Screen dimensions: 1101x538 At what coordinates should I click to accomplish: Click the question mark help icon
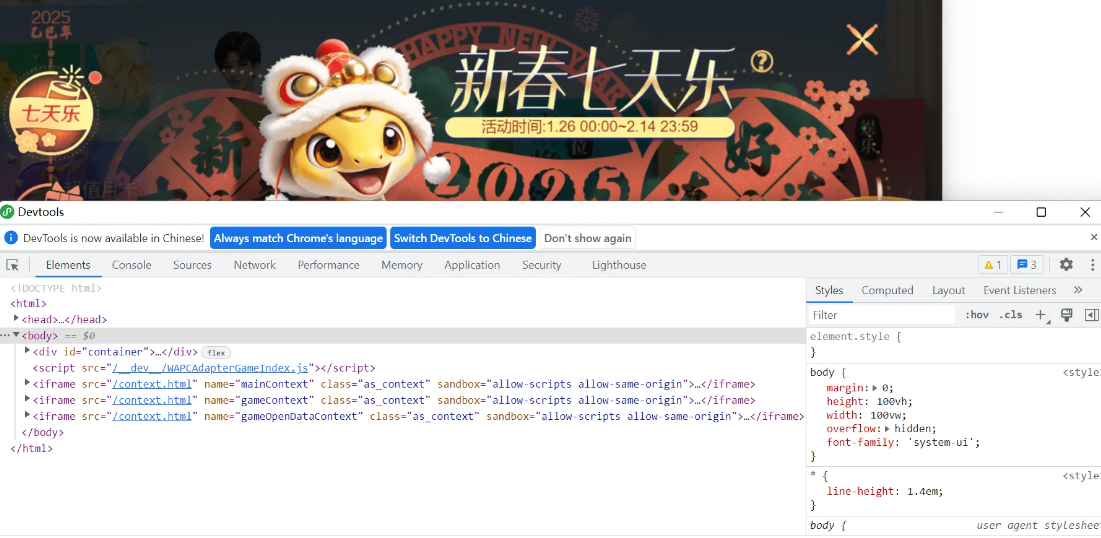pyautogui.click(x=762, y=62)
